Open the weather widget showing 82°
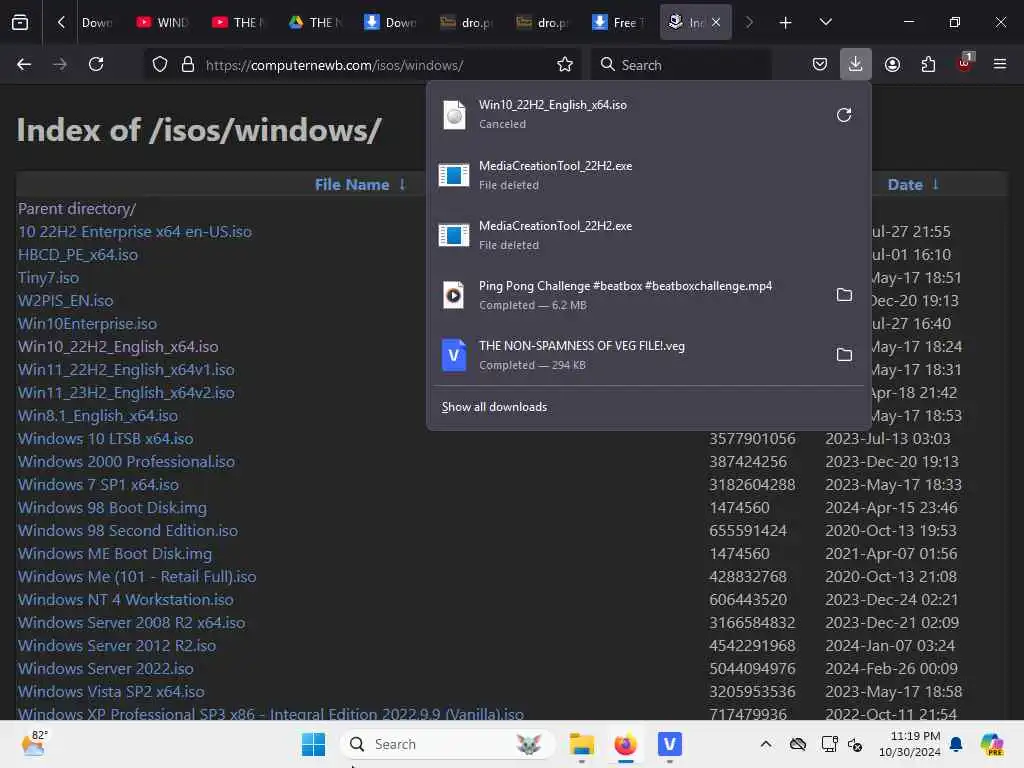 [x=34, y=744]
